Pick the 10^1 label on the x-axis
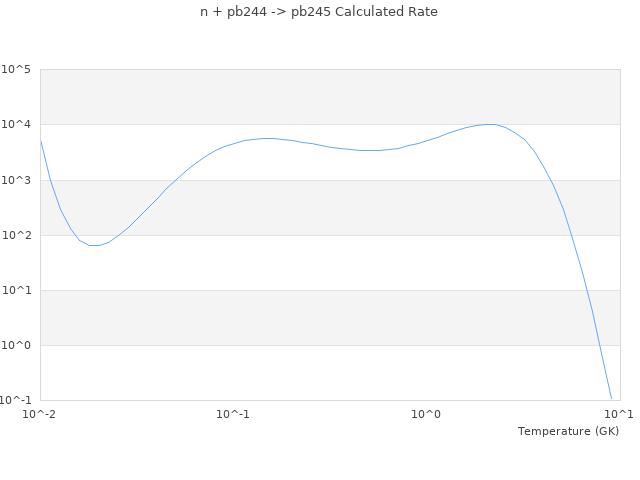 pos(620,413)
